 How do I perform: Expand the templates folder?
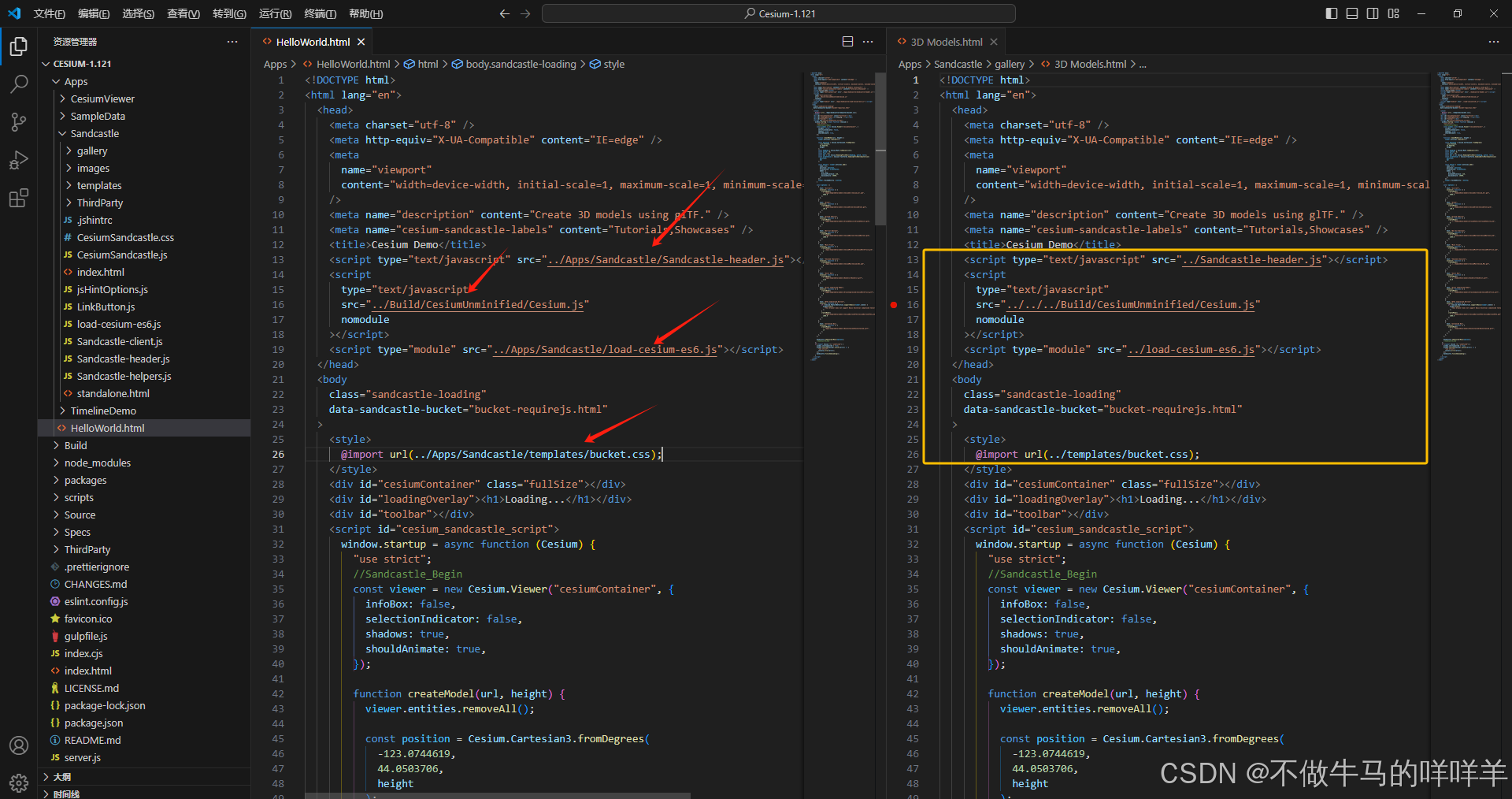click(x=145, y=185)
